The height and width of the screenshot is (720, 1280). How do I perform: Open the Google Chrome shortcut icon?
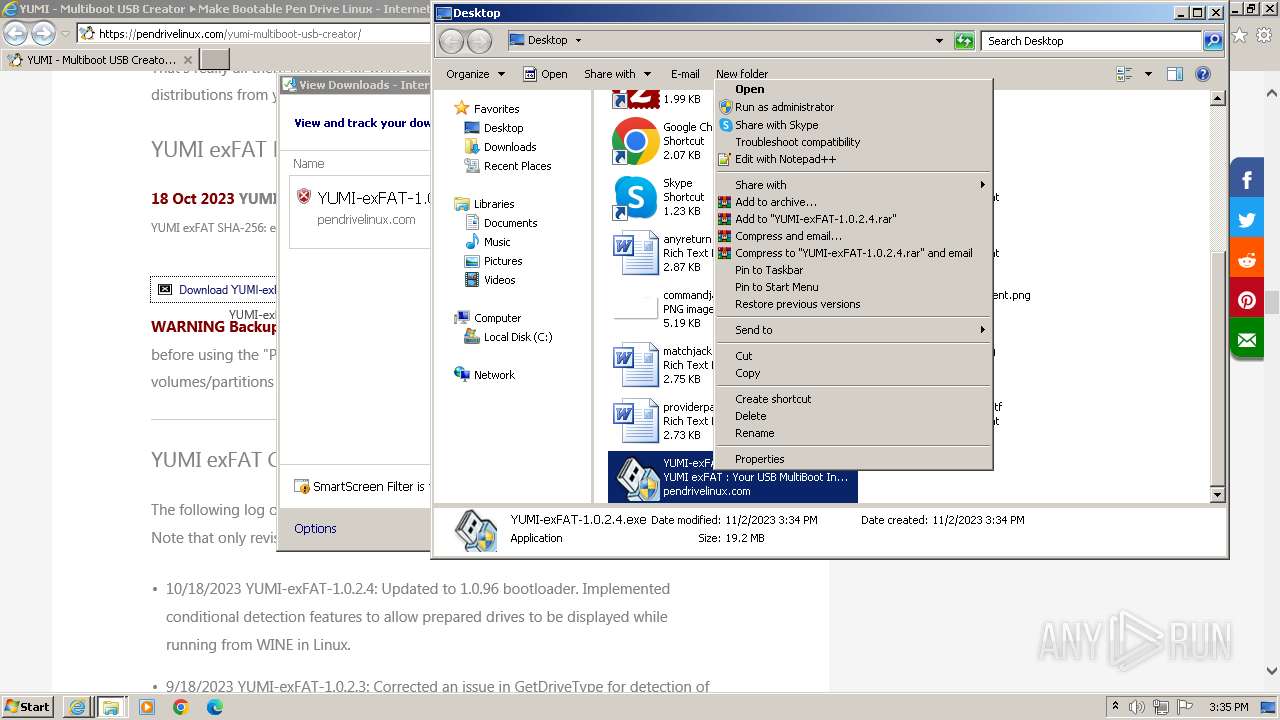click(635, 141)
